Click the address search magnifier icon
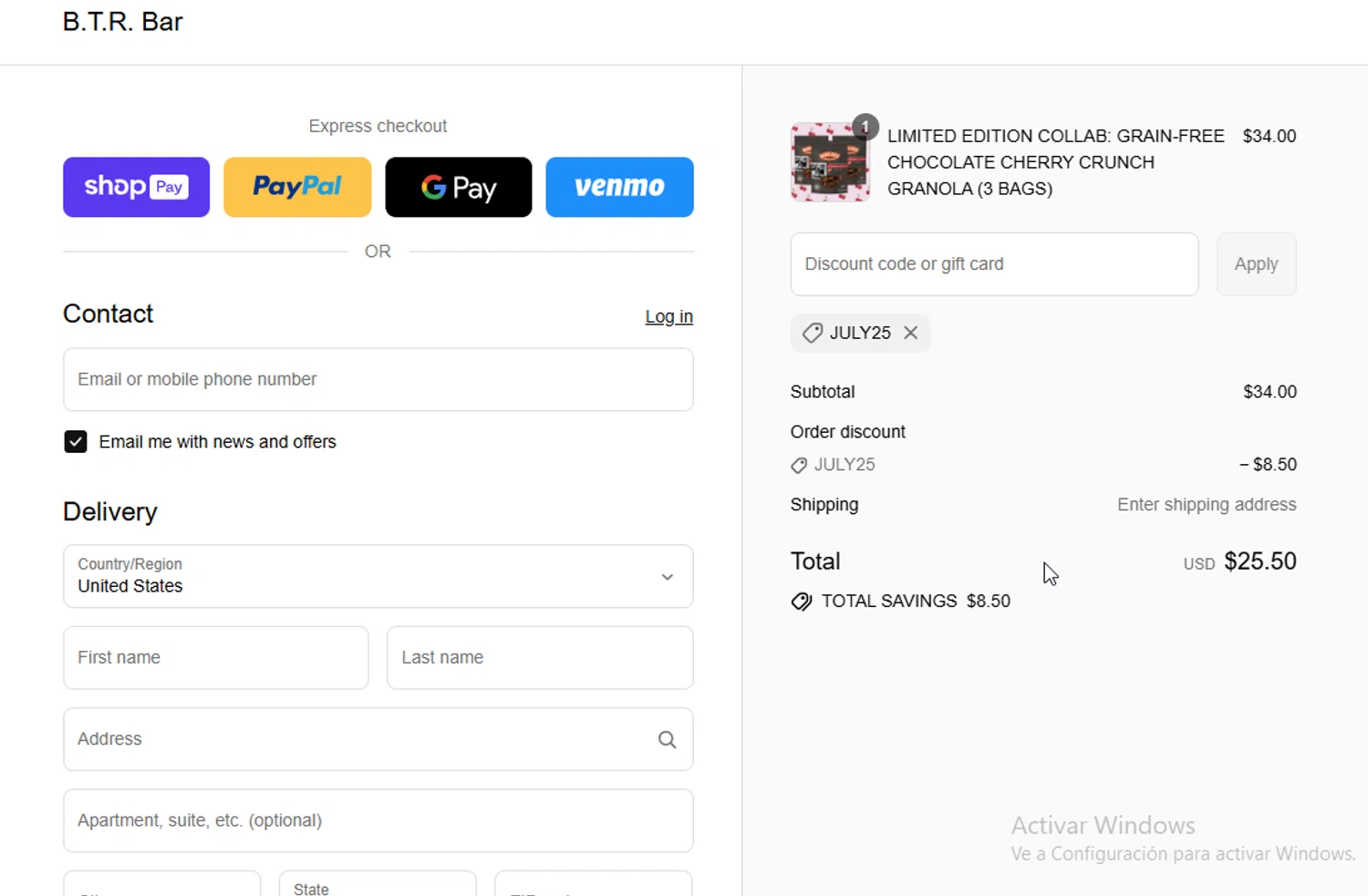 pyautogui.click(x=667, y=739)
